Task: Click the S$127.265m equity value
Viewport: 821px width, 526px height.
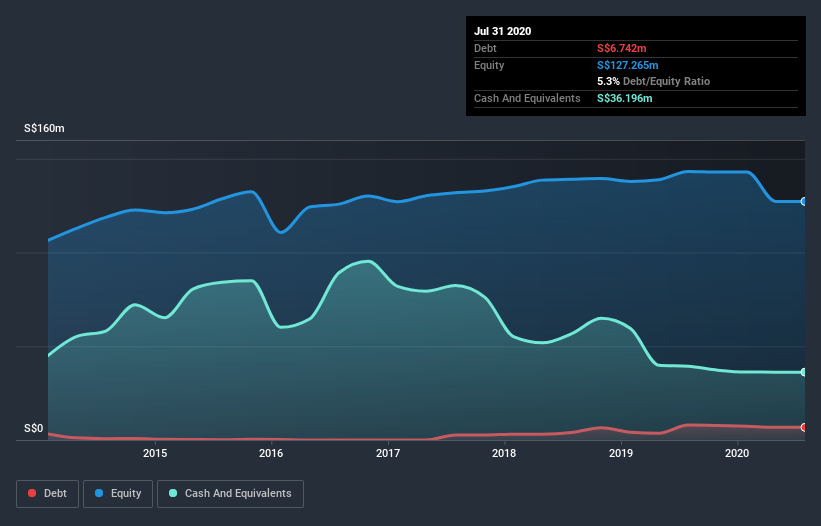Action: click(x=628, y=65)
